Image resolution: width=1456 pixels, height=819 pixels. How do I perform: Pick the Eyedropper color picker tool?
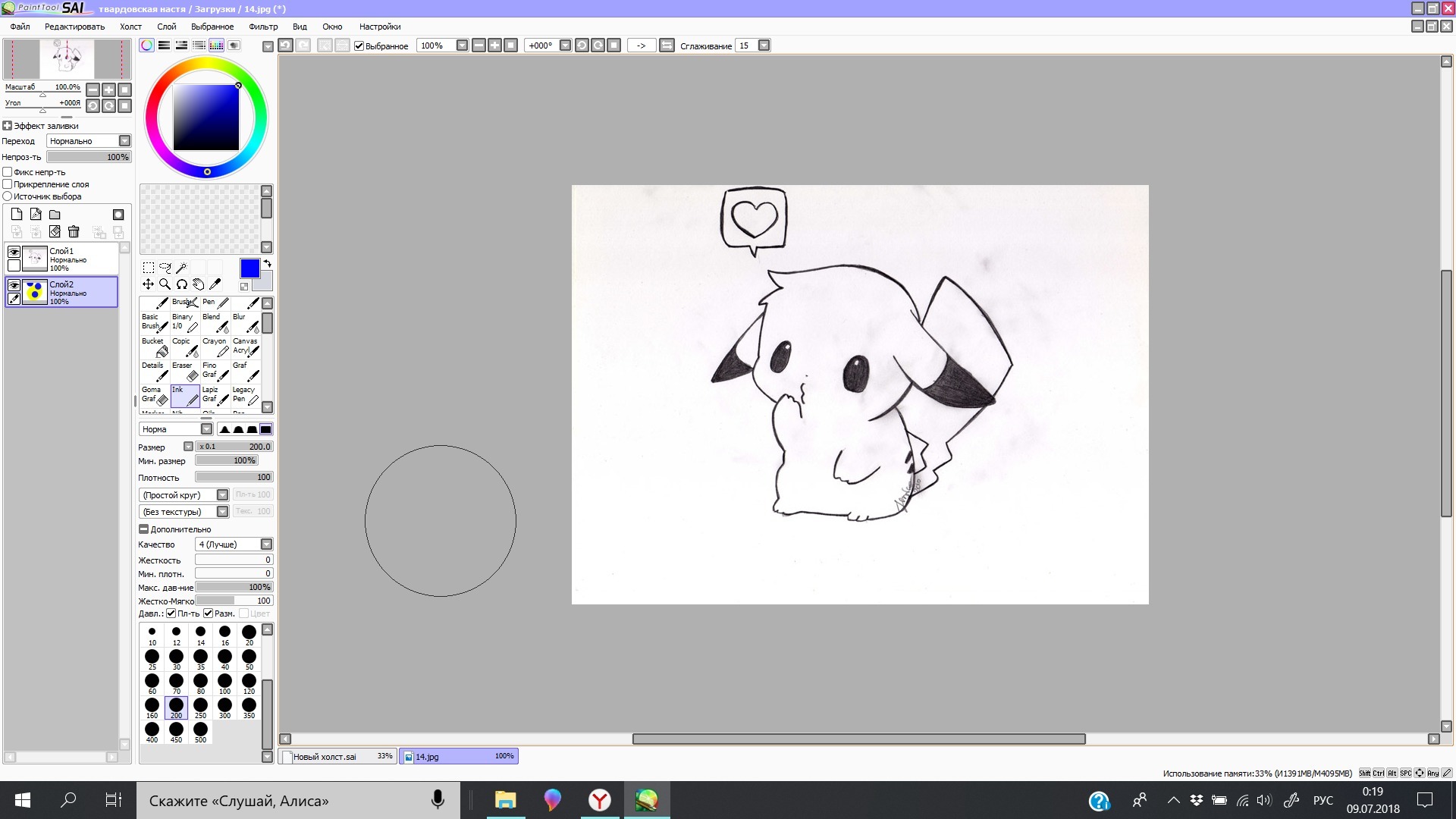(x=215, y=284)
